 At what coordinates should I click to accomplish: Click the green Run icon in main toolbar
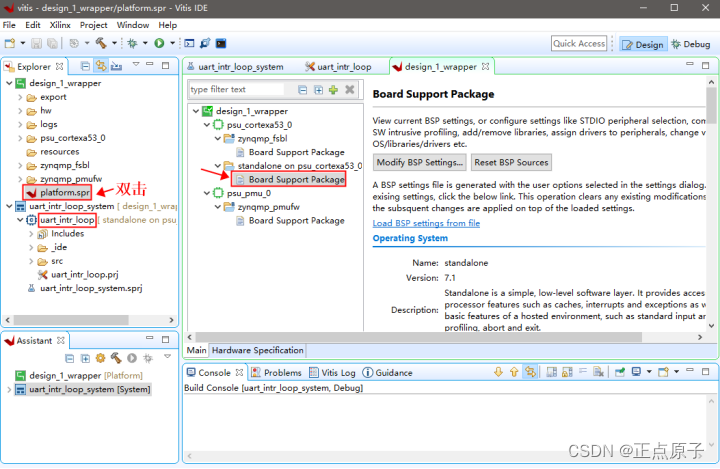point(159,43)
